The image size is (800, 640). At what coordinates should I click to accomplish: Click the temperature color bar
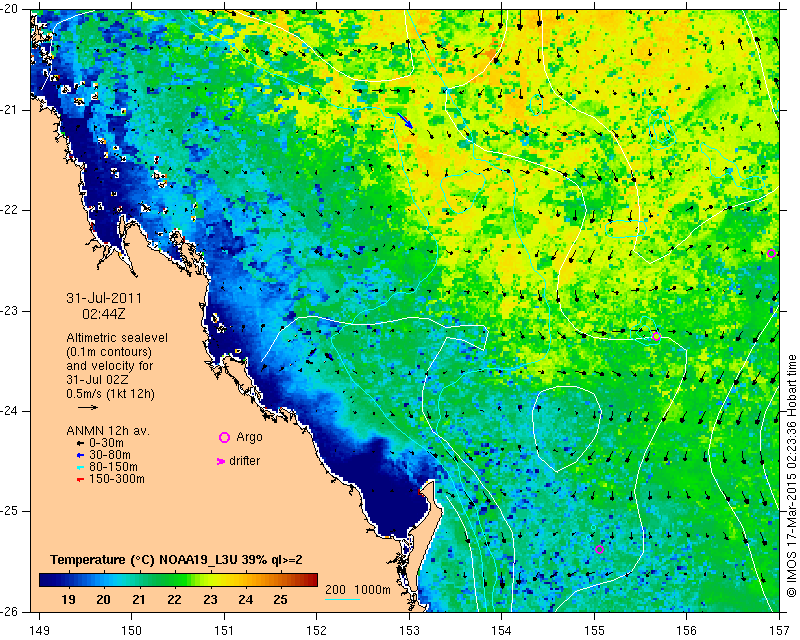tap(179, 580)
